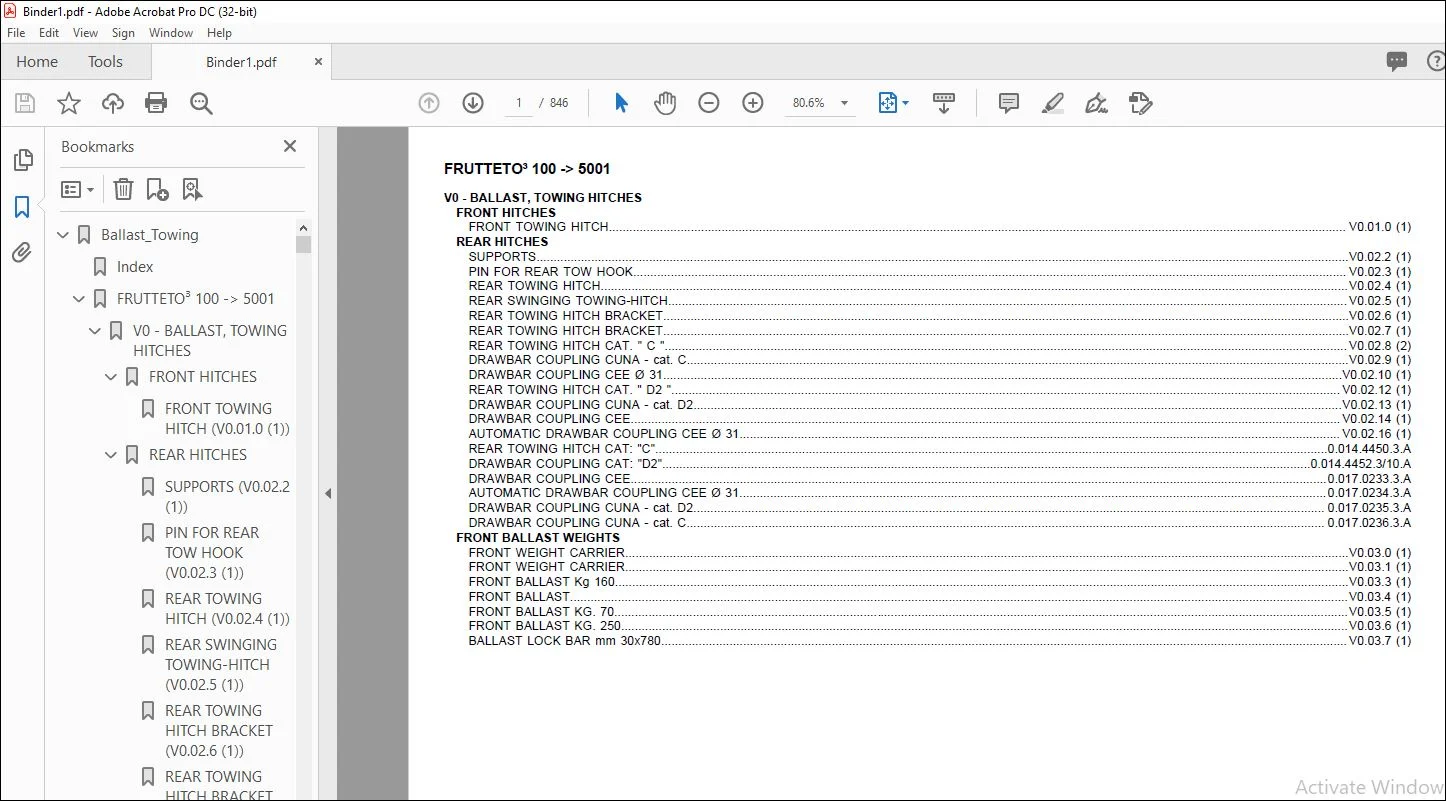Image resolution: width=1446 pixels, height=801 pixels.
Task: Activate the Hand pan tool
Action: [665, 103]
